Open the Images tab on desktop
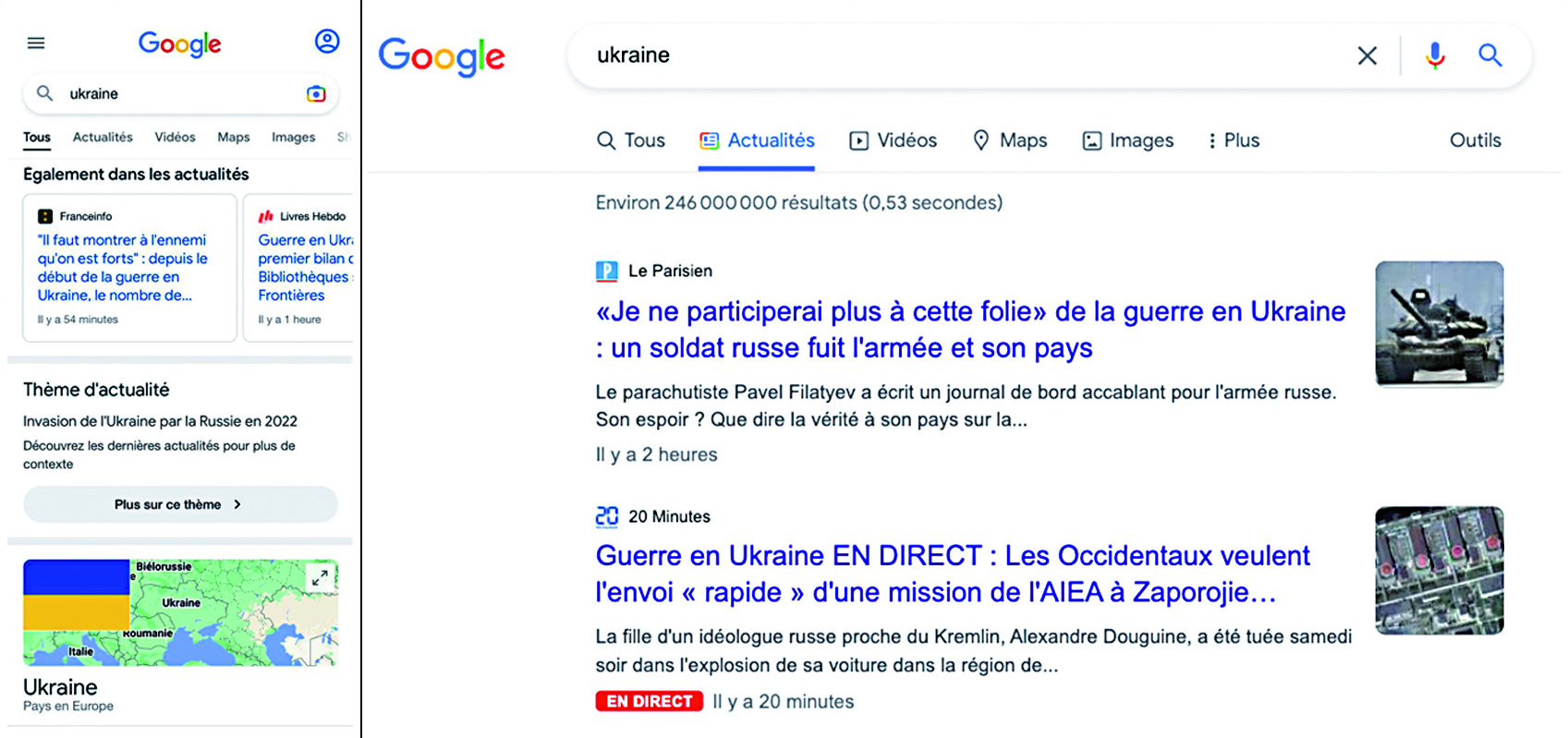 (x=1127, y=140)
